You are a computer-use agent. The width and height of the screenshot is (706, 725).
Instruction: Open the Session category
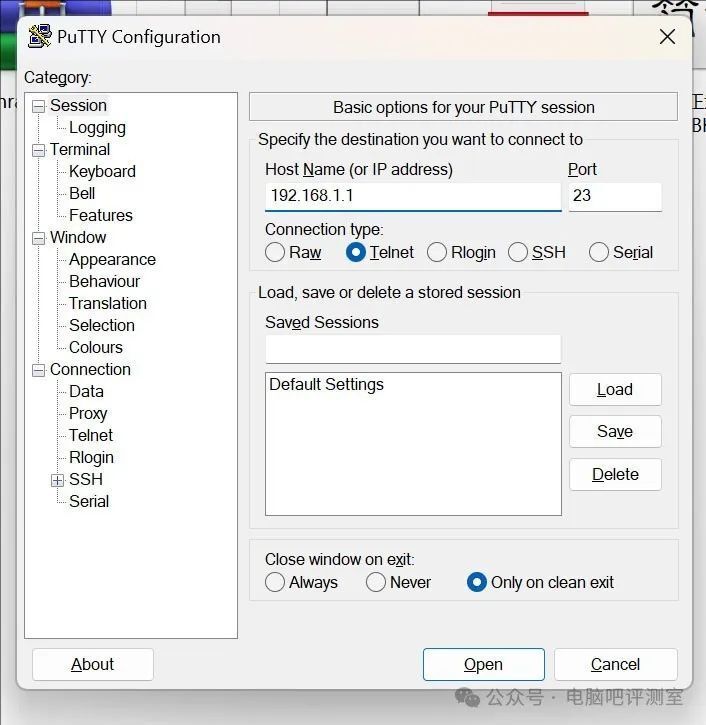click(78, 105)
